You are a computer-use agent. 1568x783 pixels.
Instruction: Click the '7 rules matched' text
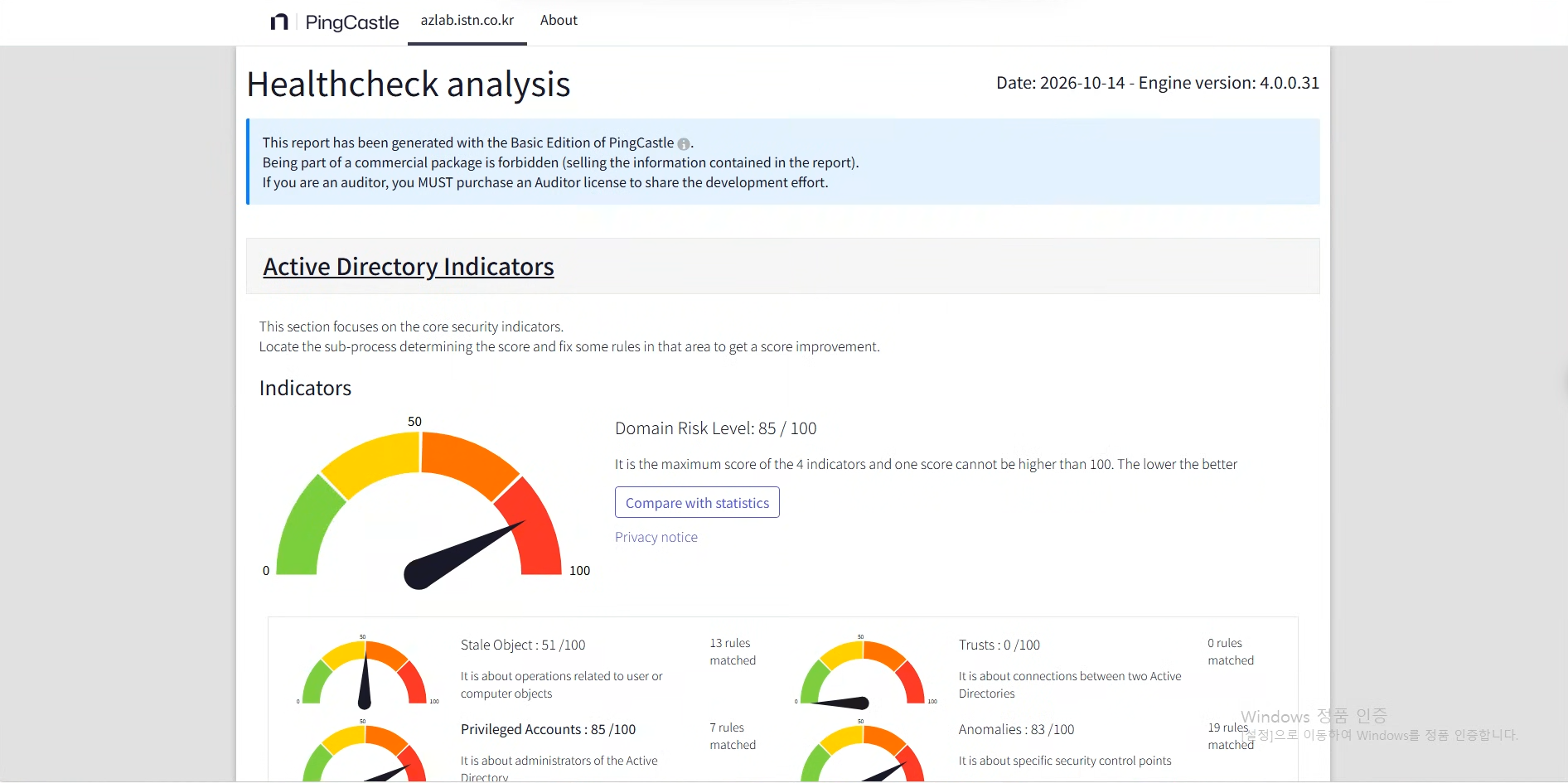click(x=733, y=736)
